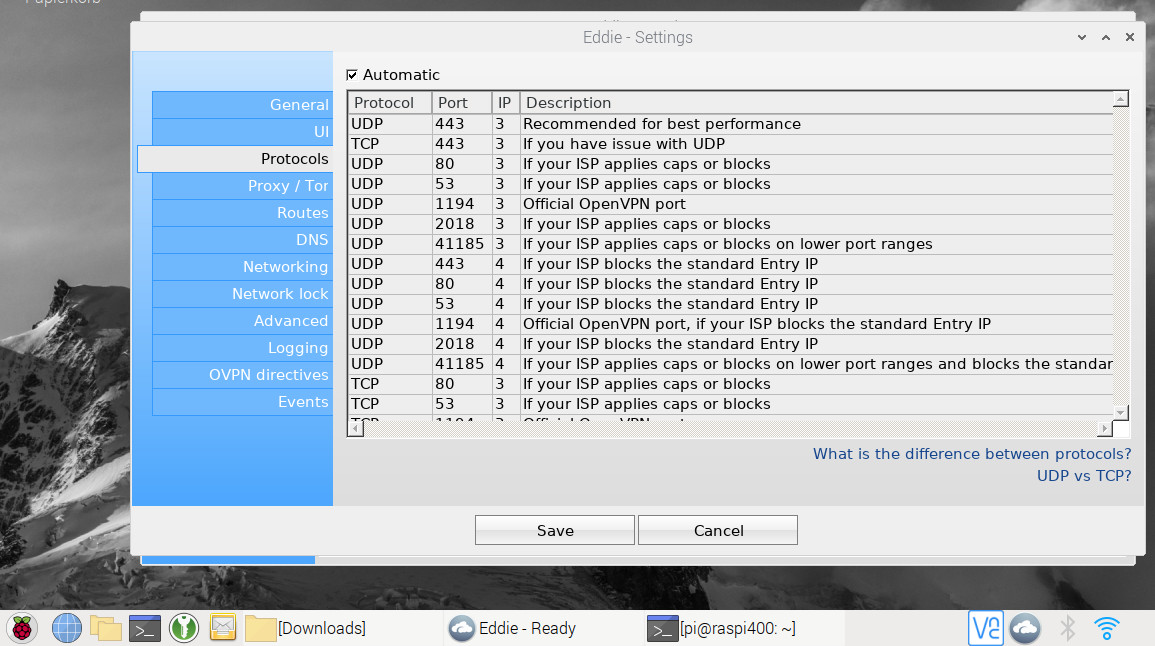Open the UI settings tab
The image size is (1155, 646).
pyautogui.click(x=242, y=132)
